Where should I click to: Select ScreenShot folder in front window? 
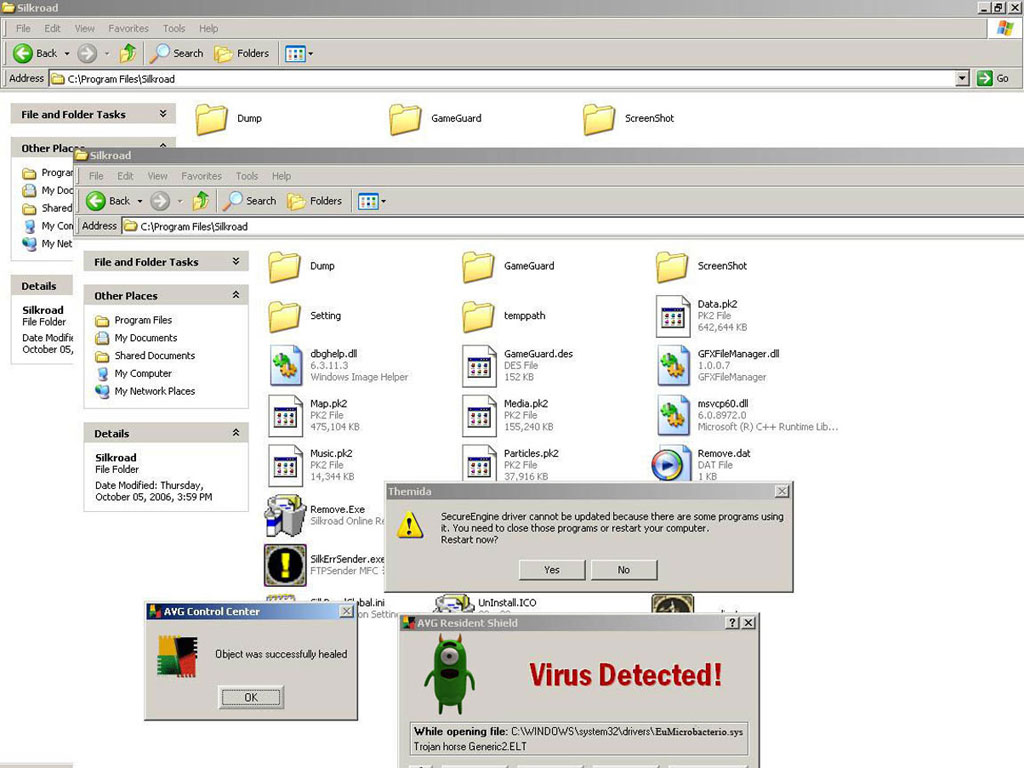pos(673,266)
